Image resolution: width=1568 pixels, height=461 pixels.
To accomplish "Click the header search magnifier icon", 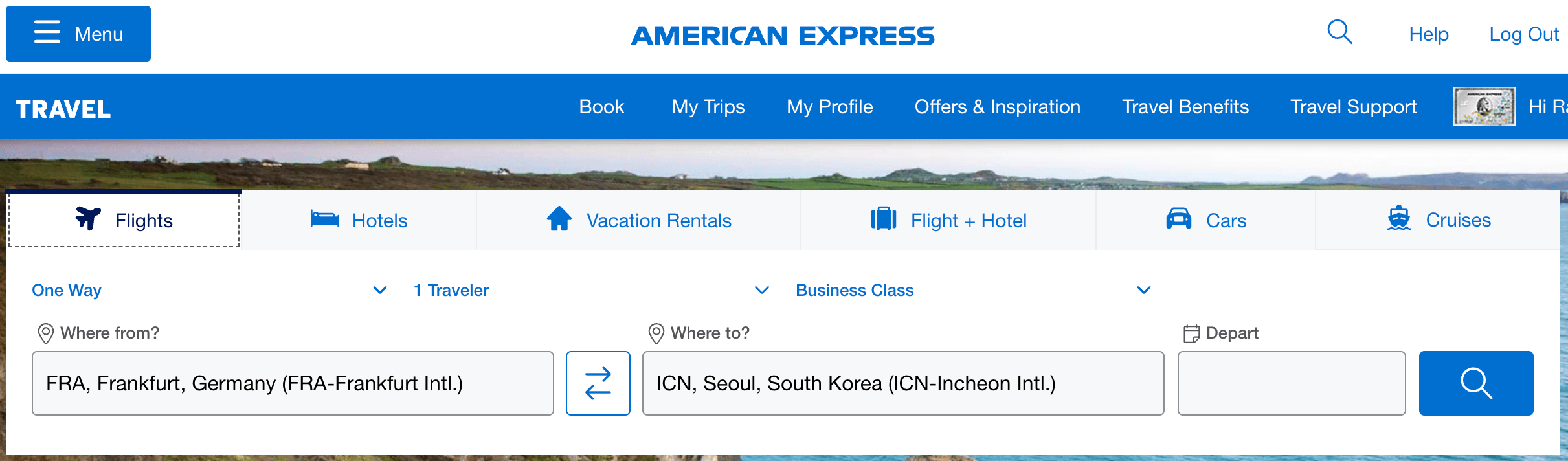I will click(1339, 32).
